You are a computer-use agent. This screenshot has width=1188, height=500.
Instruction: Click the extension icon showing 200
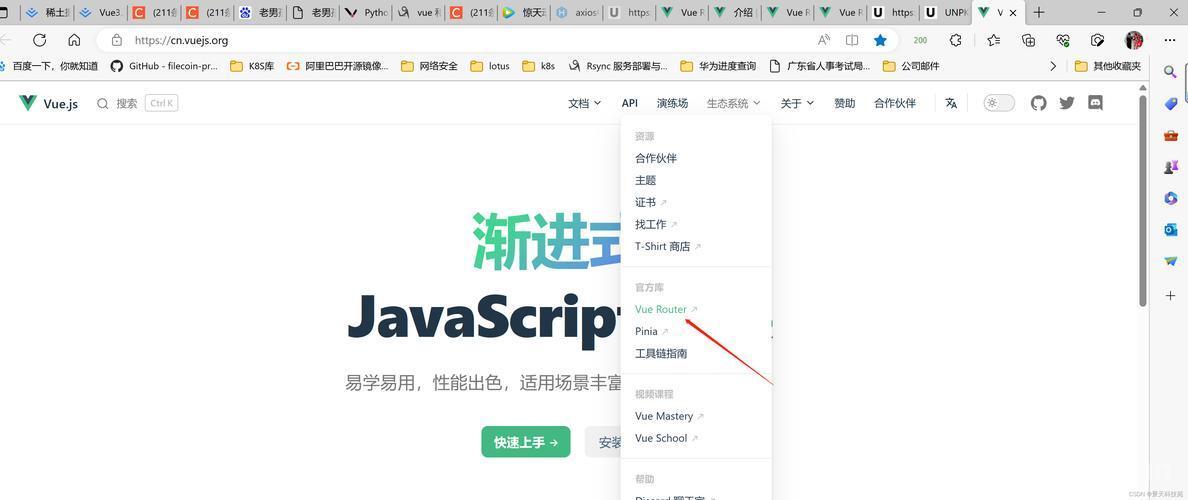click(920, 40)
